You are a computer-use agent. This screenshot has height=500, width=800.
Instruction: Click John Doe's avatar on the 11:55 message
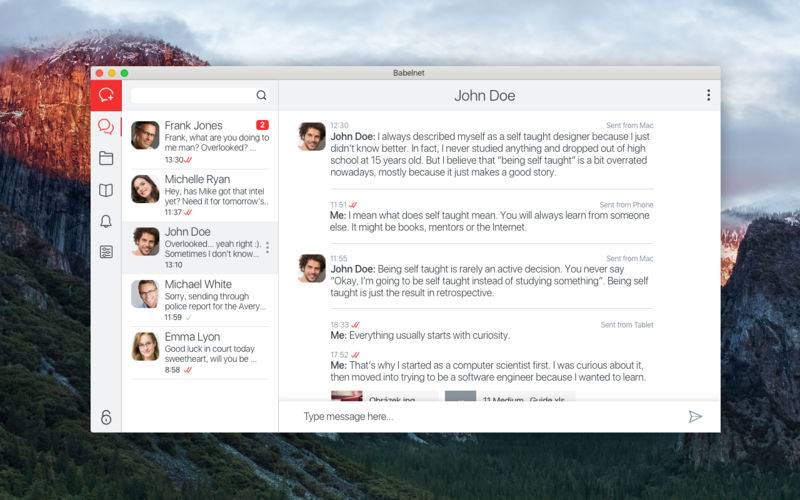click(312, 268)
